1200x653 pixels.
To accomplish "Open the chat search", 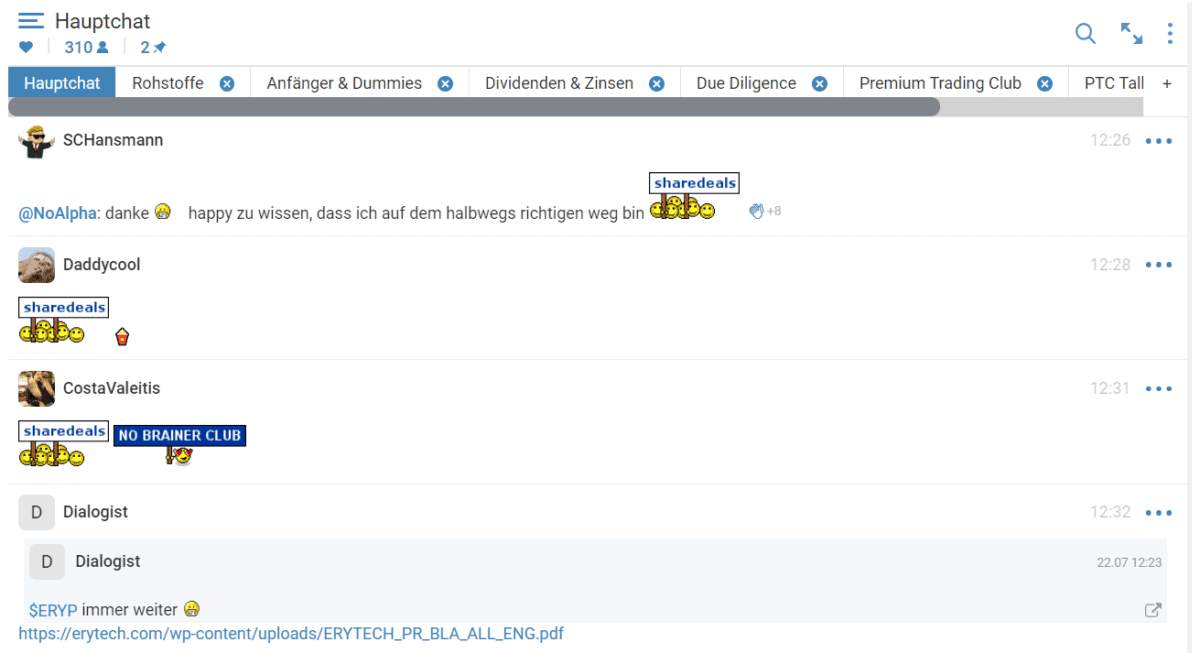I will (1085, 33).
